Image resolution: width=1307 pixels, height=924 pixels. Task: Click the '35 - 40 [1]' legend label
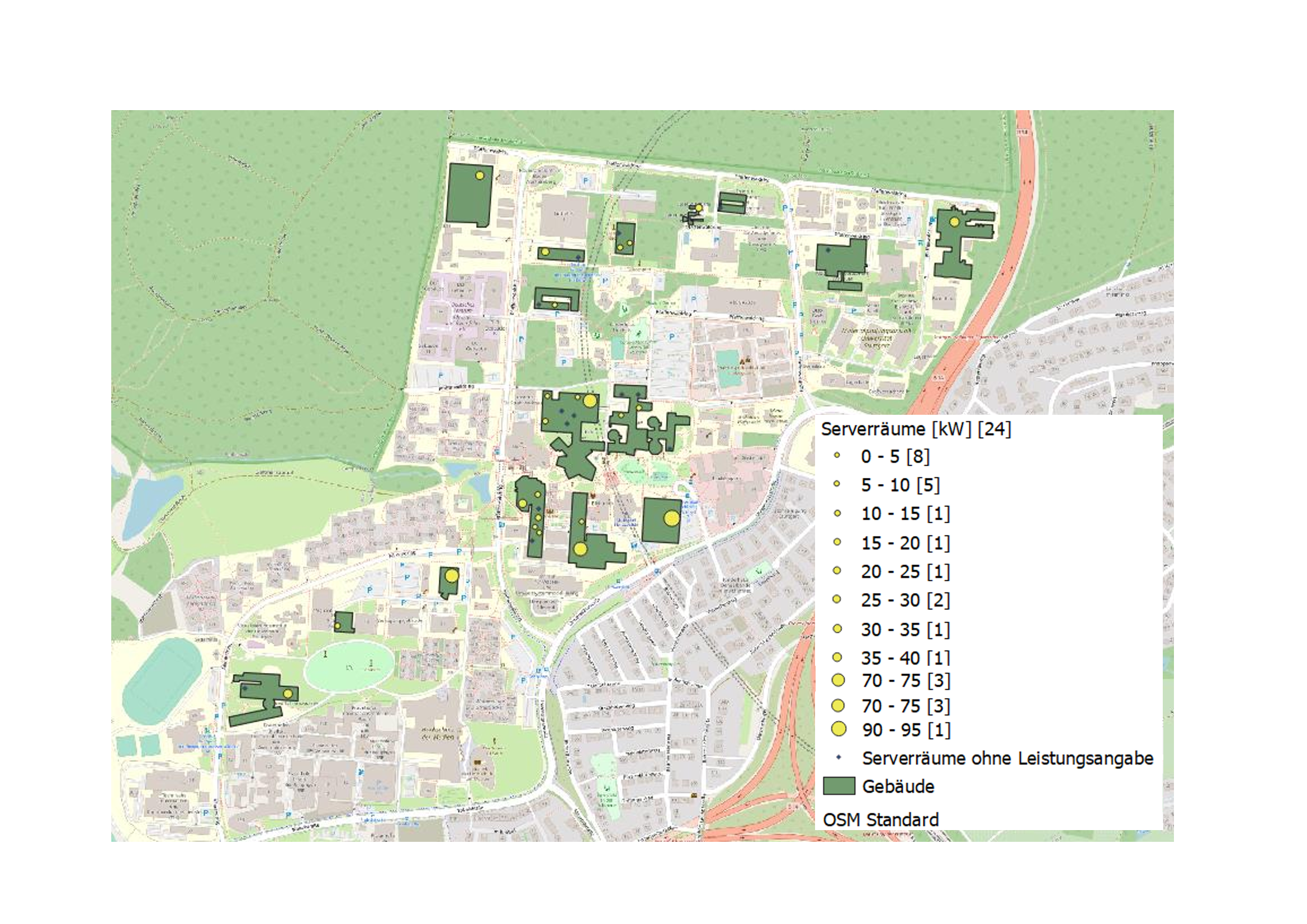point(905,657)
